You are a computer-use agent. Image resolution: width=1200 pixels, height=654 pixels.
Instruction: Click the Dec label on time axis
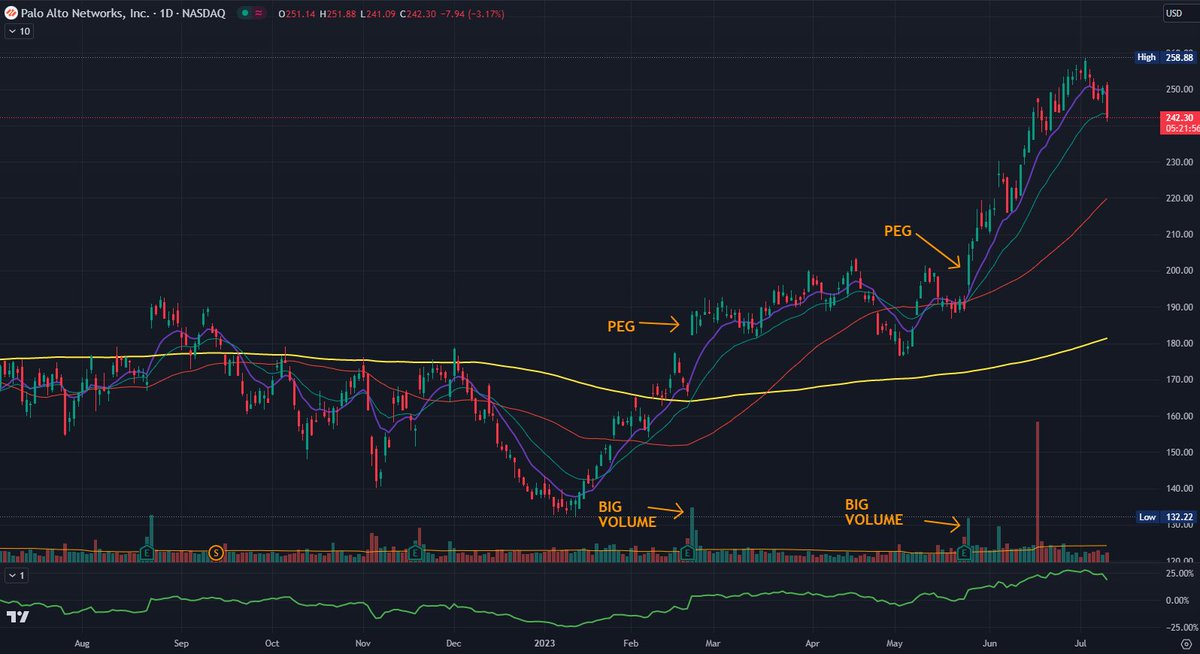[452, 645]
